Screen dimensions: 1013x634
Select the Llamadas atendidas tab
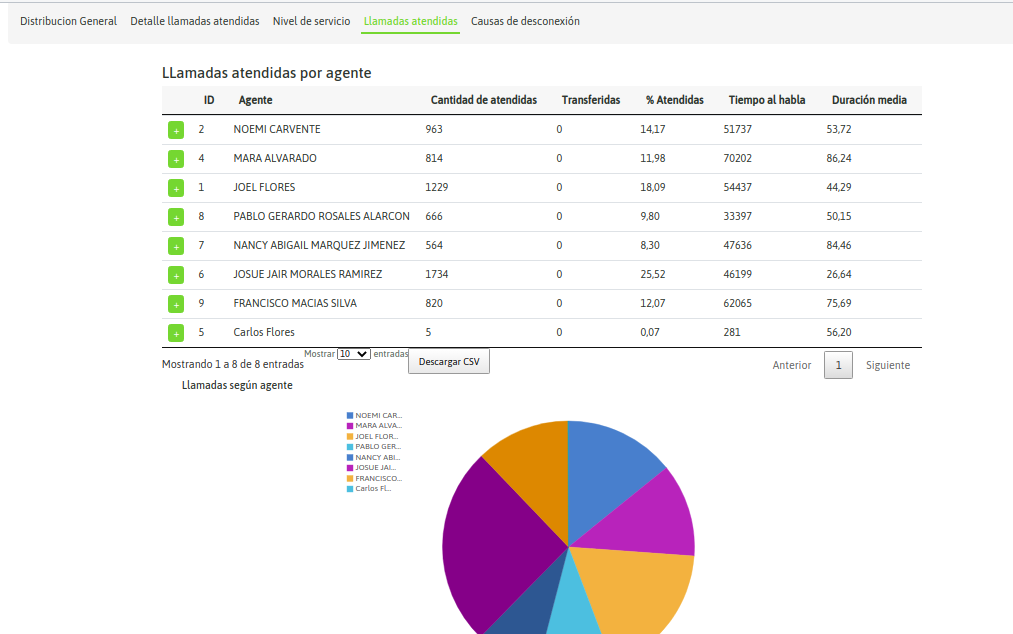pyautogui.click(x=410, y=21)
